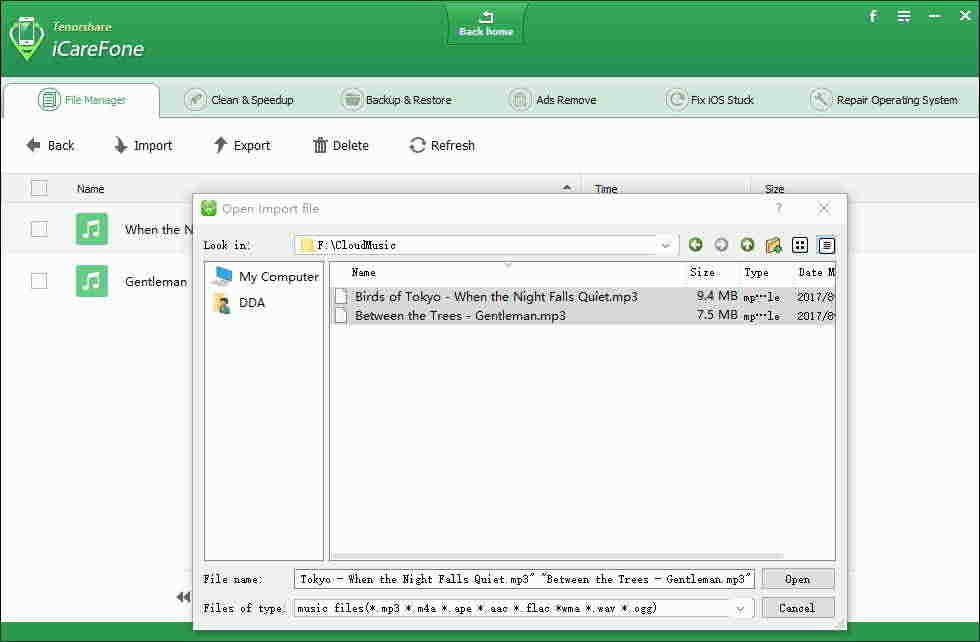
Task: Switch to the Fix iOS Stuck tab
Action: [x=710, y=100]
